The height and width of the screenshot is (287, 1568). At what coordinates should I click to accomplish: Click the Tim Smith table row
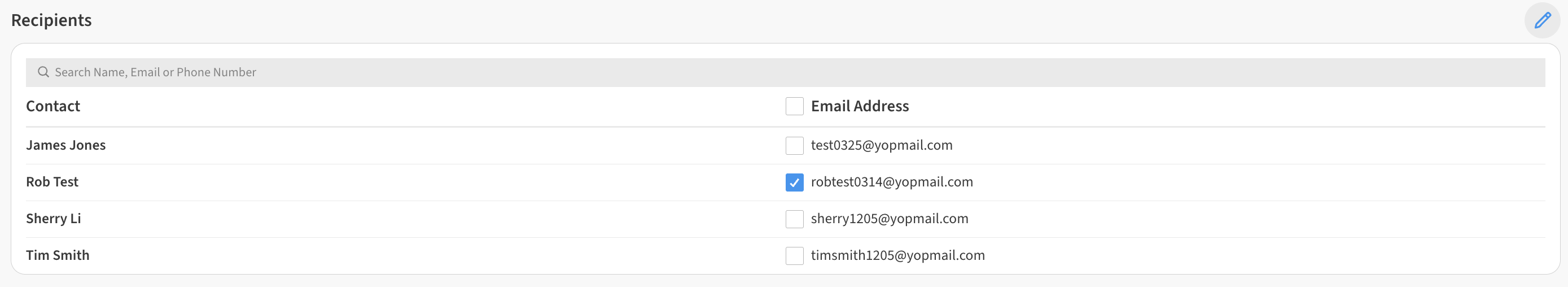point(426,255)
